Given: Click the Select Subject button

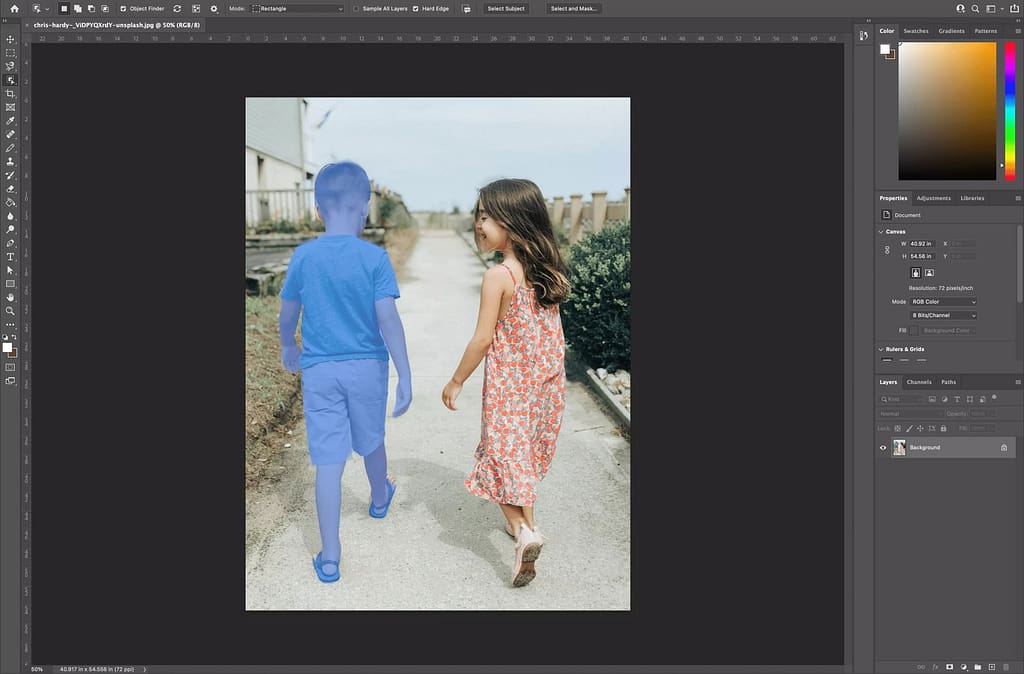Looking at the screenshot, I should pyautogui.click(x=505, y=8).
